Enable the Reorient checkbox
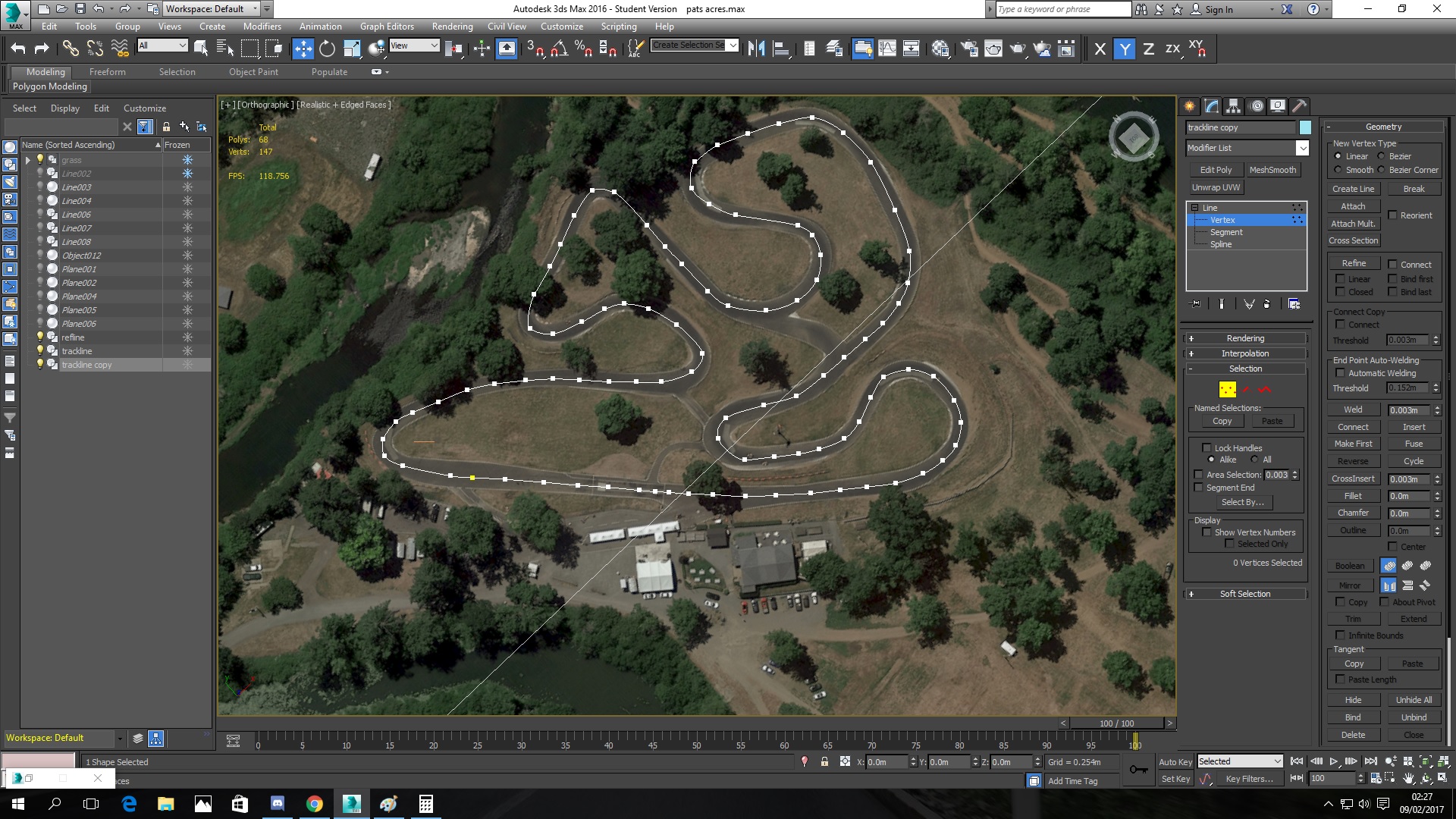This screenshot has height=819, width=1456. 1392,215
